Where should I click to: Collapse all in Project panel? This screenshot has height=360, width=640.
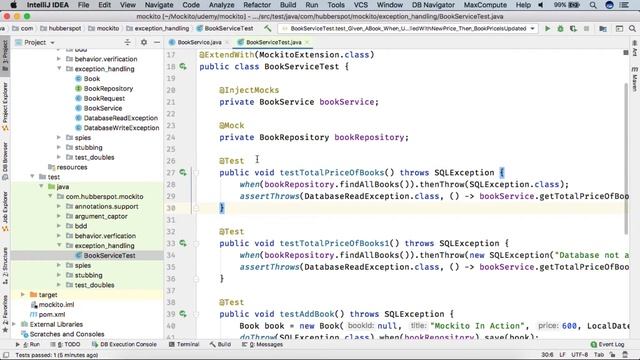coord(127,42)
